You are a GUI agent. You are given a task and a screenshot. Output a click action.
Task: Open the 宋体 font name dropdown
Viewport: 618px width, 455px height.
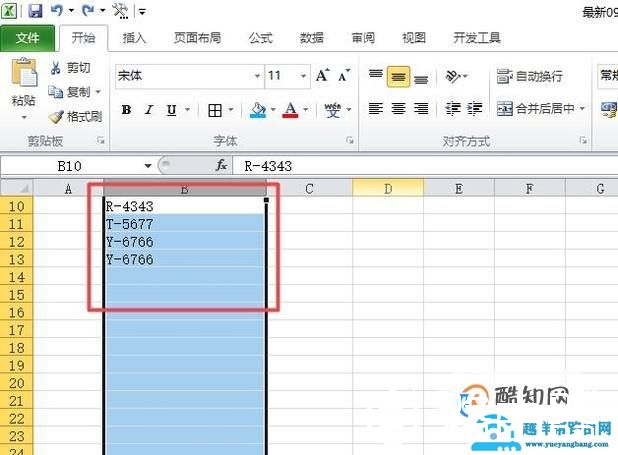tap(257, 76)
